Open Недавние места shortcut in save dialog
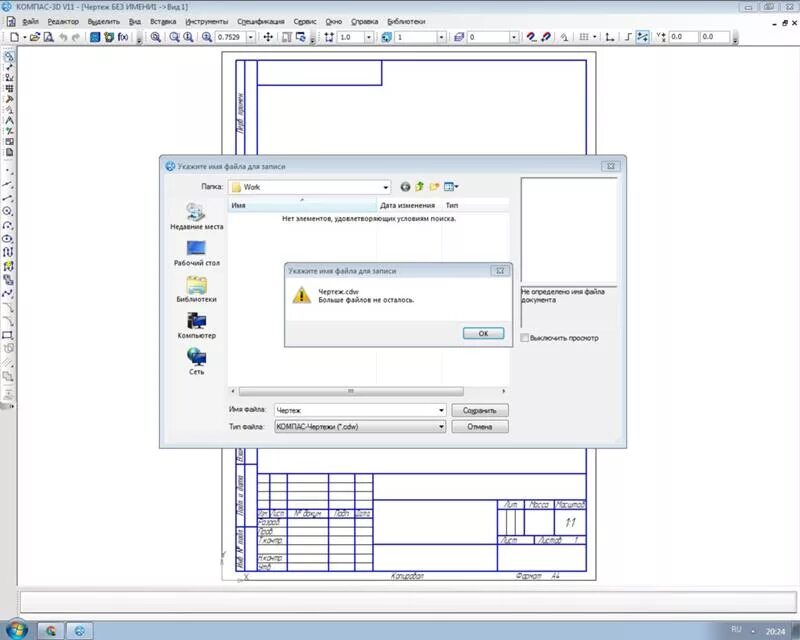 point(196,216)
